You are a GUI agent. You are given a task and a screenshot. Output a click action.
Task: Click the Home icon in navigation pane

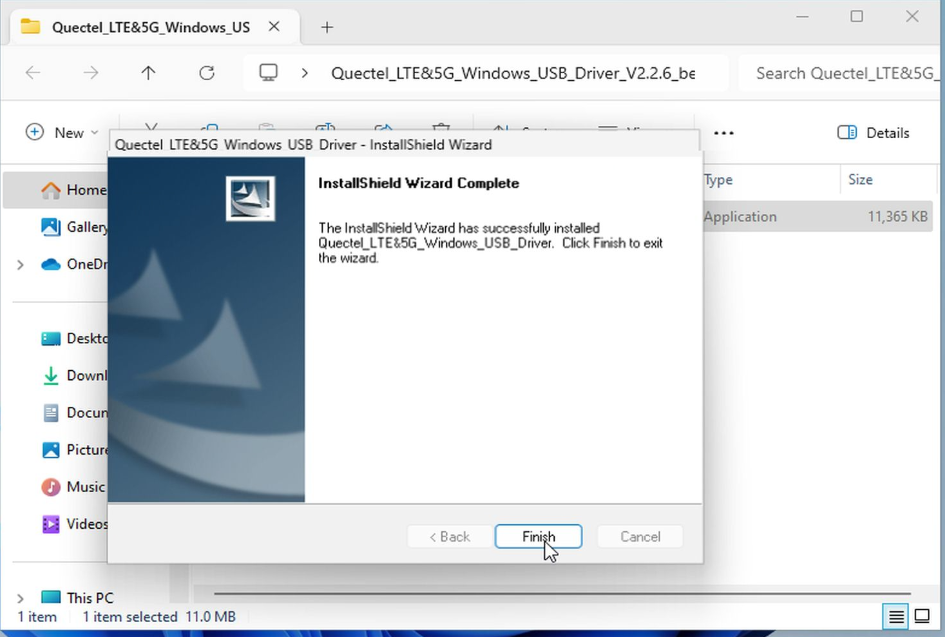[50, 190]
